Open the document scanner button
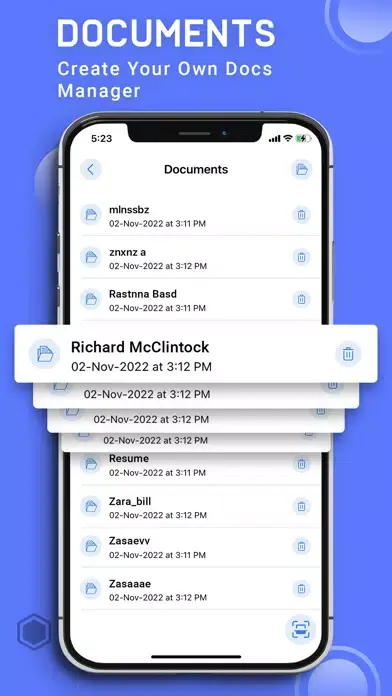The height and width of the screenshot is (696, 392). click(x=301, y=629)
